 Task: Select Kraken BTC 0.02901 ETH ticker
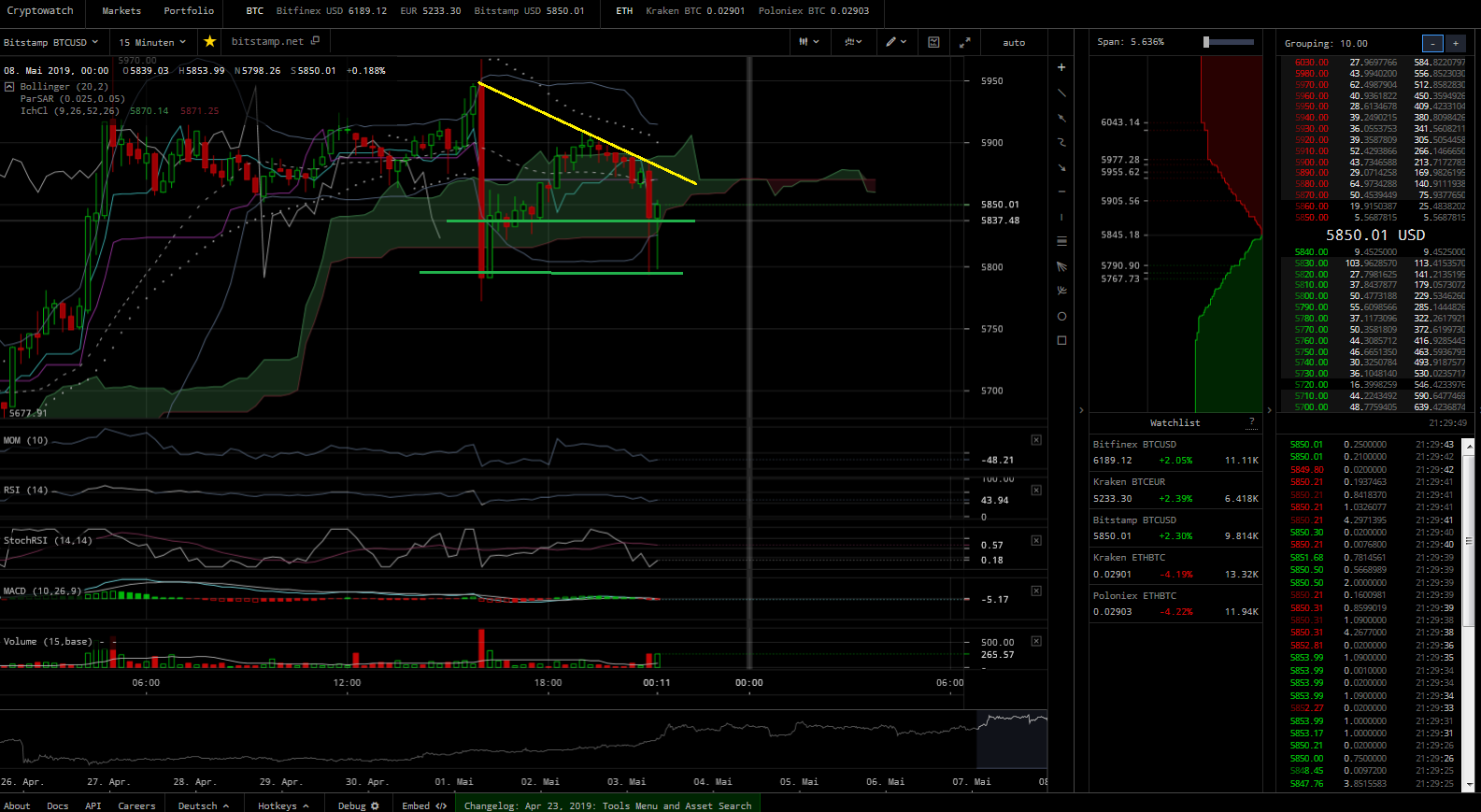coord(695,11)
